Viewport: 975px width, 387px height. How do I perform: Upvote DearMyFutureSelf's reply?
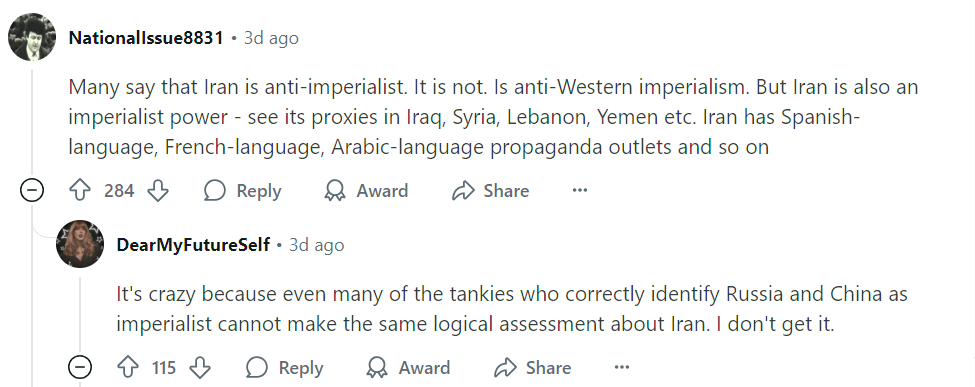(127, 368)
